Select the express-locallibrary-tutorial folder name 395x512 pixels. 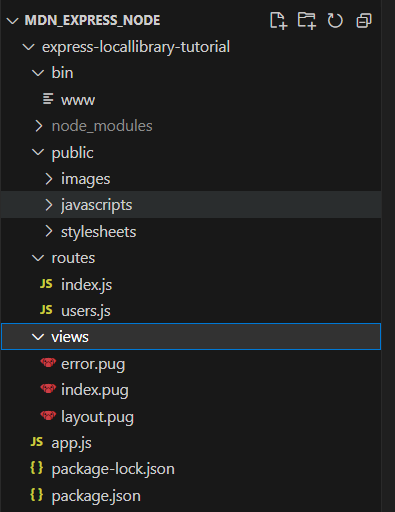(x=136, y=47)
